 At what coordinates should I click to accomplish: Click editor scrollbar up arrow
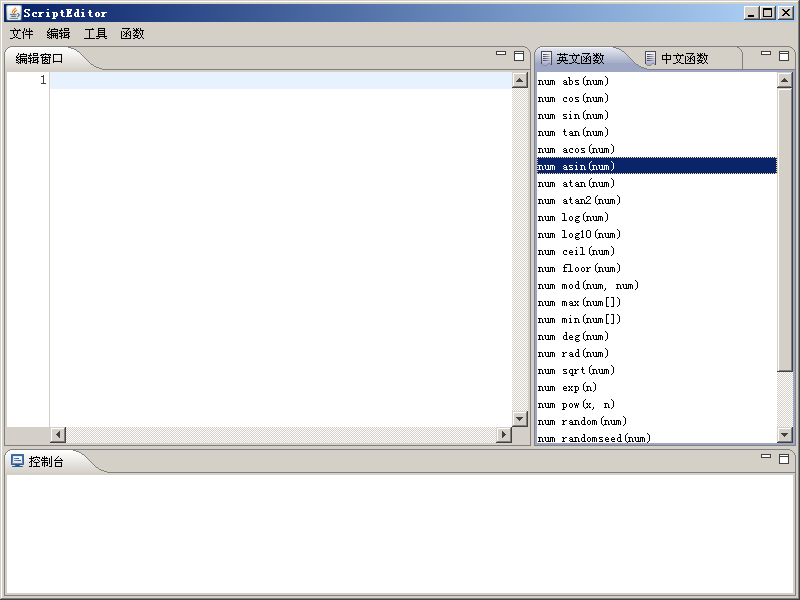tap(519, 80)
